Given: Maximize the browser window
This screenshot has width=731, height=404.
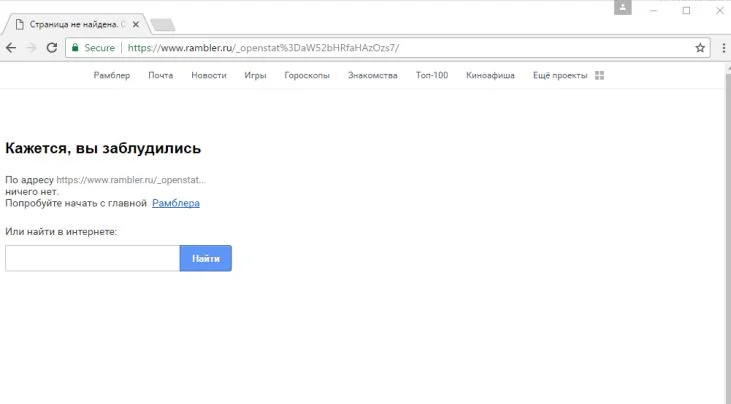Looking at the screenshot, I should tap(686, 10).
